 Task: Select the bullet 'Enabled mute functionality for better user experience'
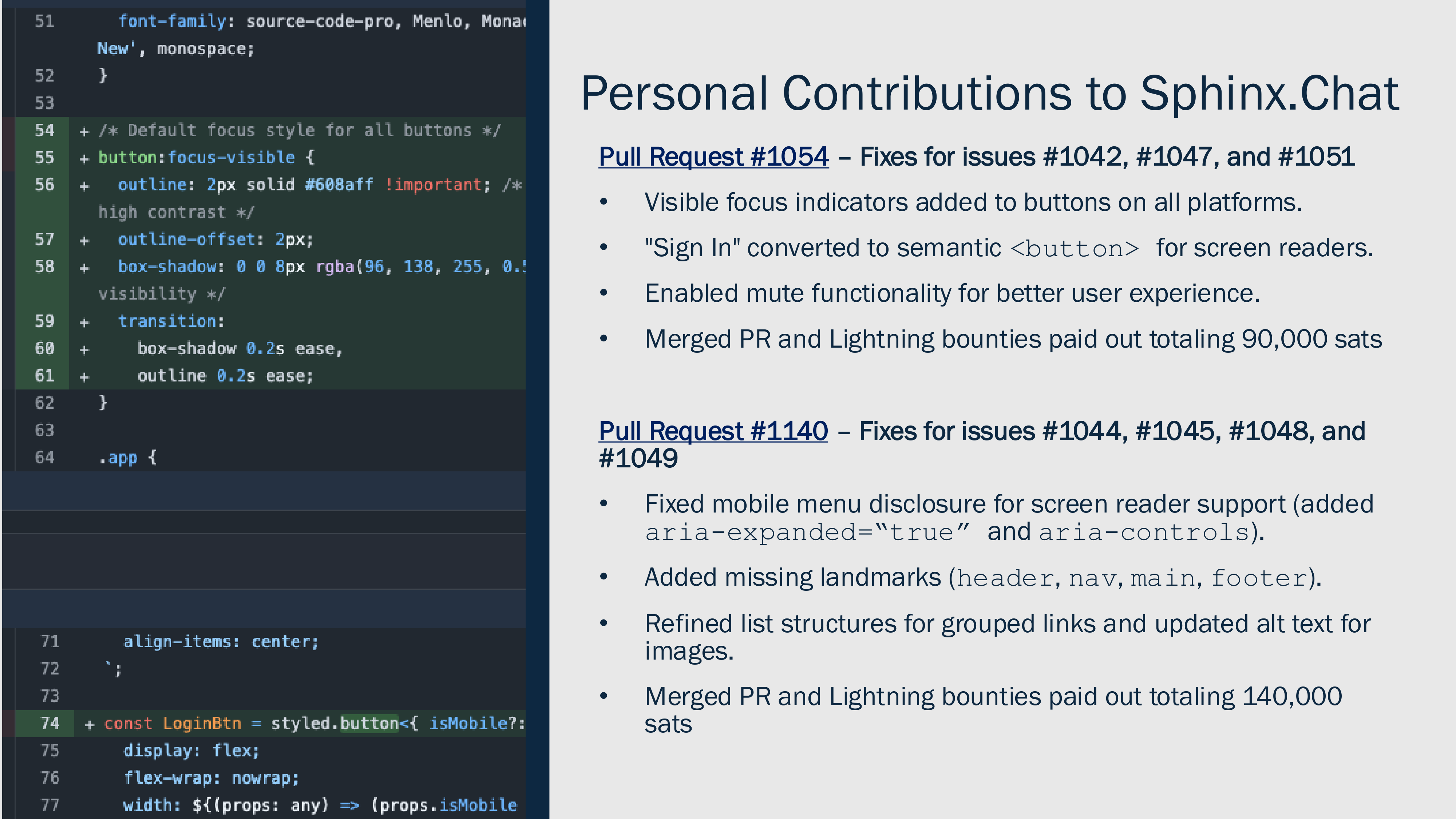point(952,293)
